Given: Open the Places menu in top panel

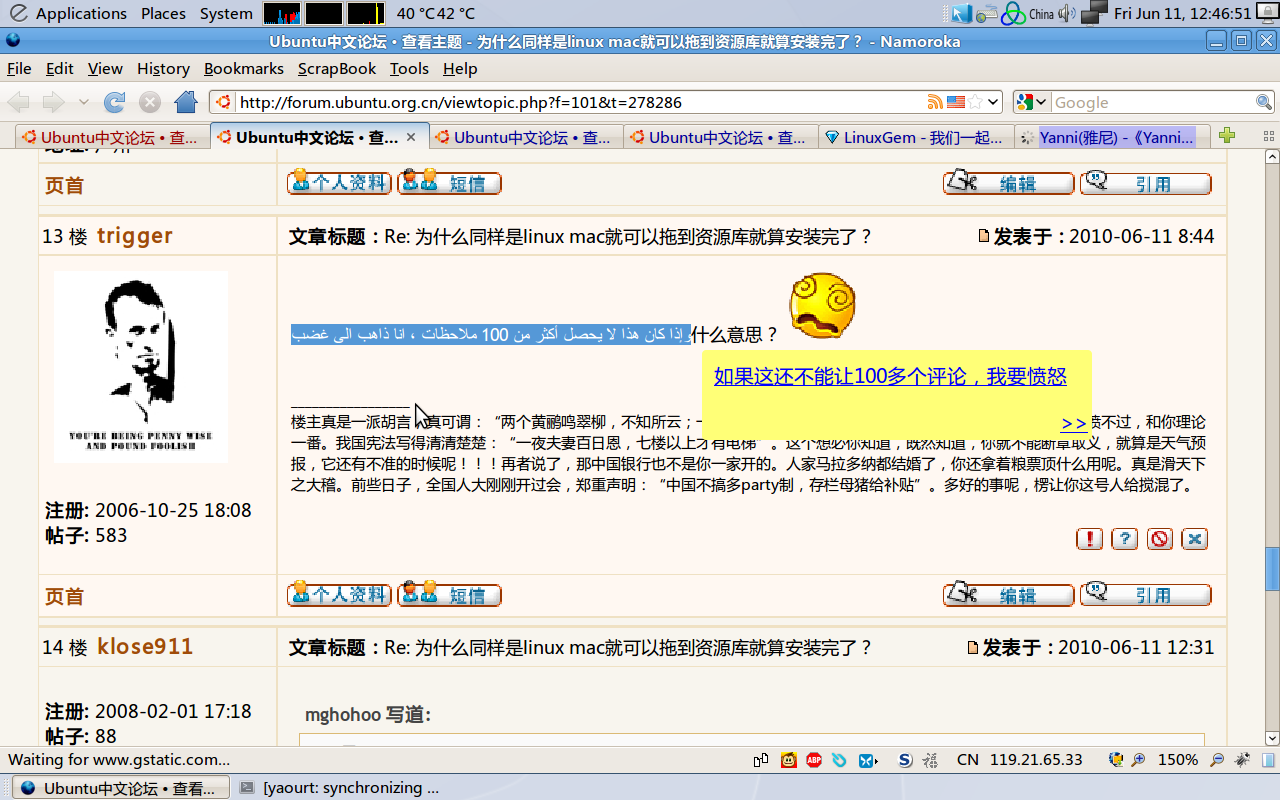Looking at the screenshot, I should pyautogui.click(x=163, y=13).
